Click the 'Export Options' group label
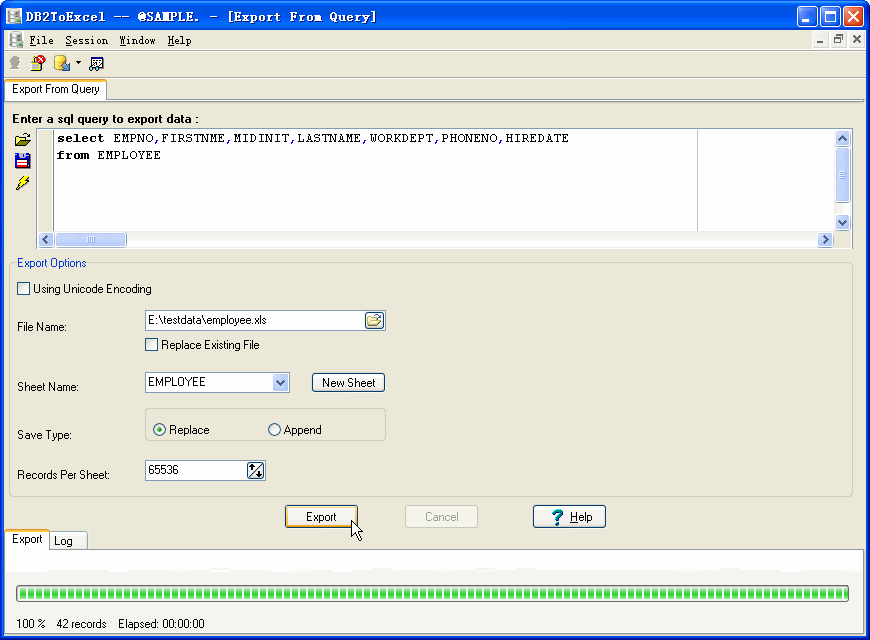The height and width of the screenshot is (640, 870). [52, 263]
